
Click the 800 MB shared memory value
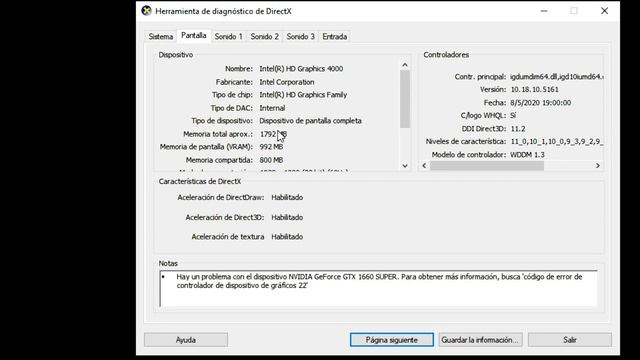(271, 160)
